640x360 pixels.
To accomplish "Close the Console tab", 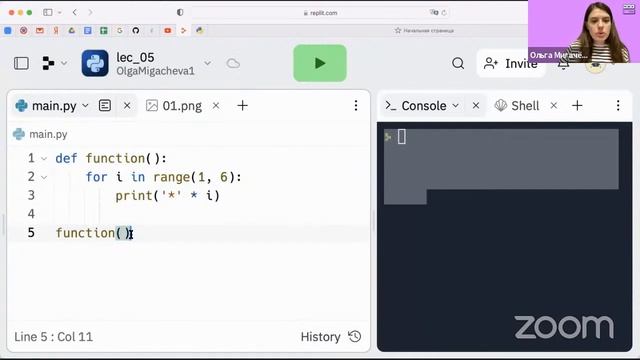I will pyautogui.click(x=476, y=106).
